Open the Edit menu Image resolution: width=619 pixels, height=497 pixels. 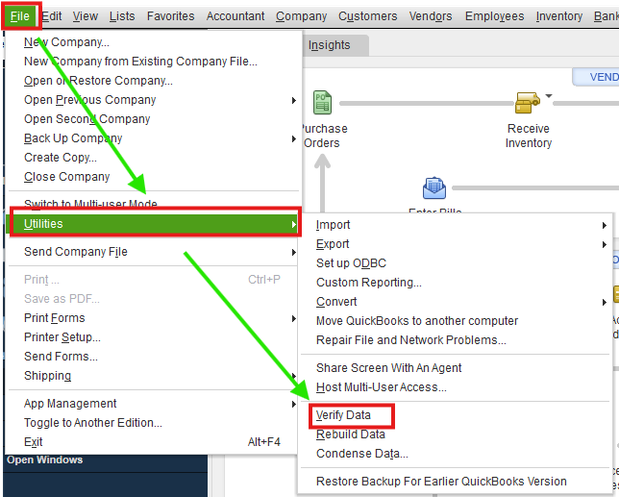[x=52, y=16]
